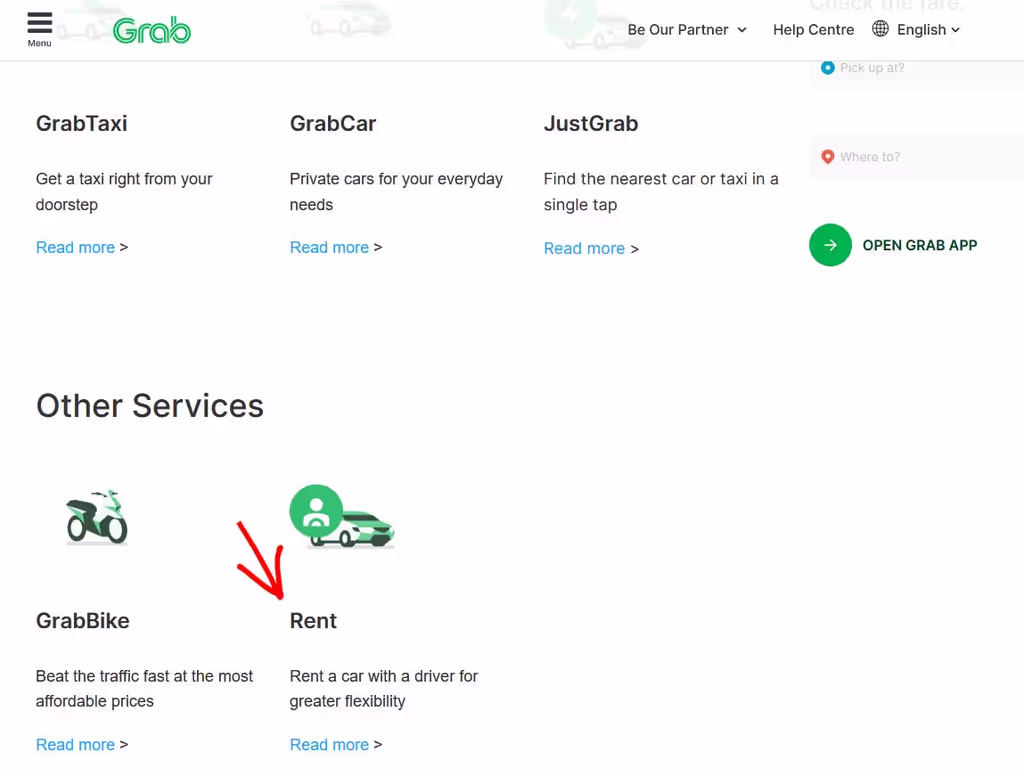Viewport: 1024px width, 776px height.
Task: Click the globe language icon
Action: tap(880, 29)
